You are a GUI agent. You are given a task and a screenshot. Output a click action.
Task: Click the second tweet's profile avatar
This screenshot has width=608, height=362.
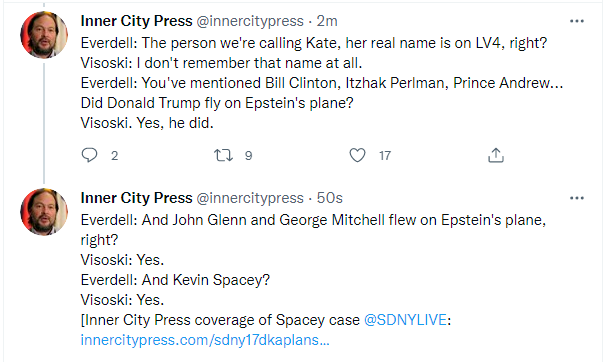click(x=44, y=212)
